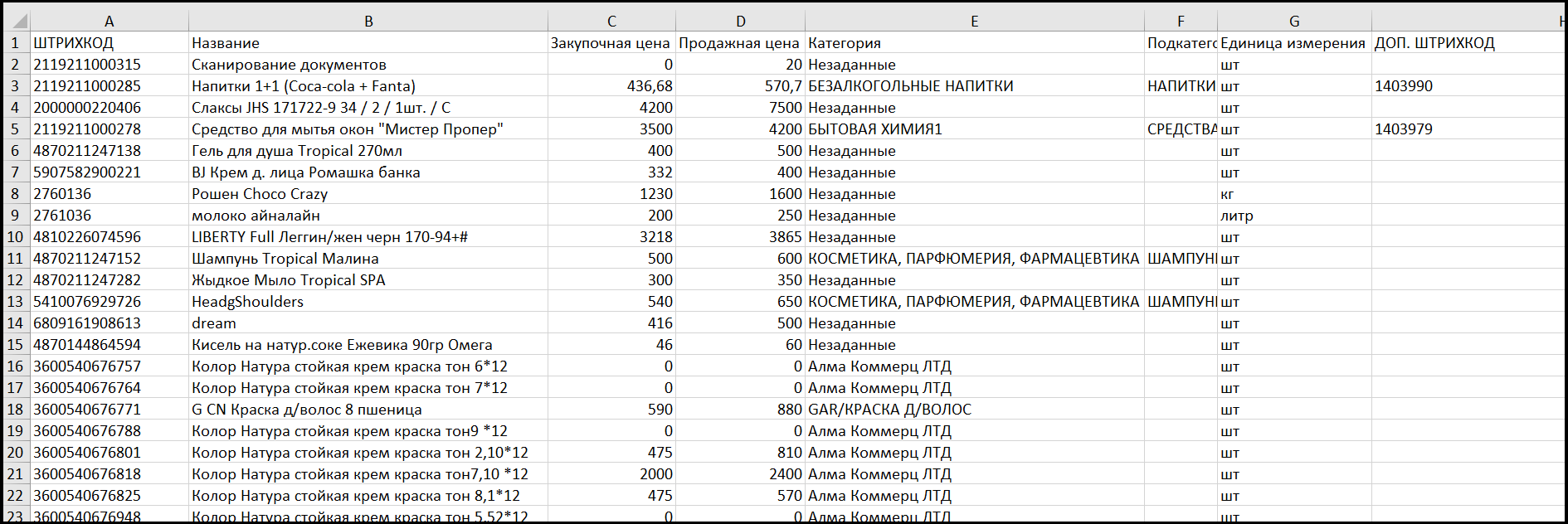Select column A header

[x=110, y=21]
